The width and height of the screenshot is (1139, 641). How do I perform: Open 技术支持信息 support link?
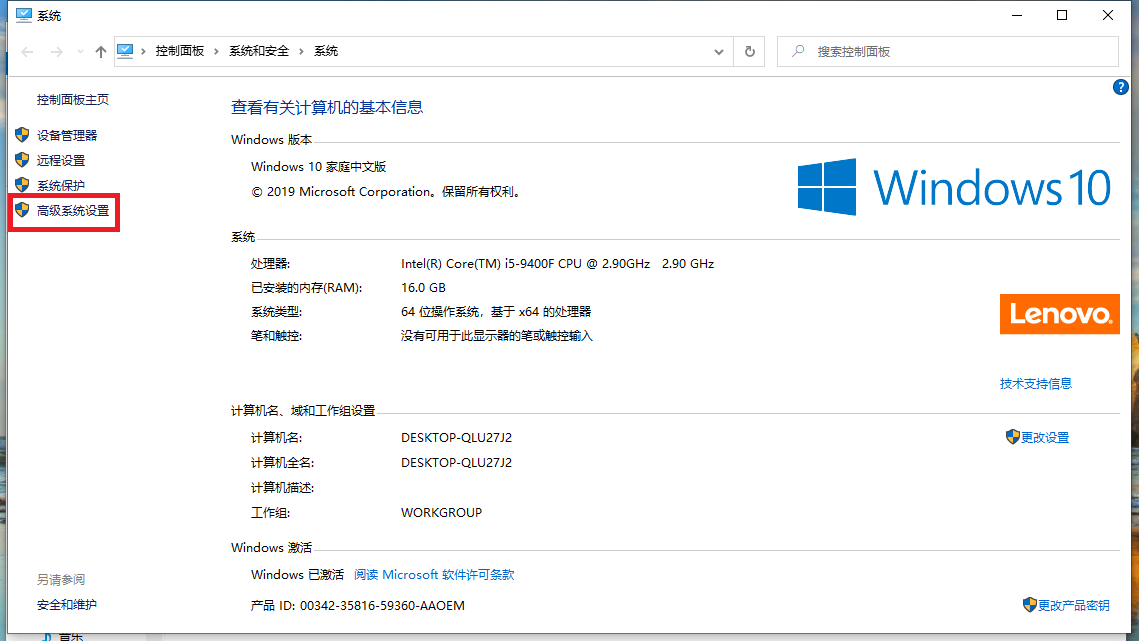tap(1036, 384)
